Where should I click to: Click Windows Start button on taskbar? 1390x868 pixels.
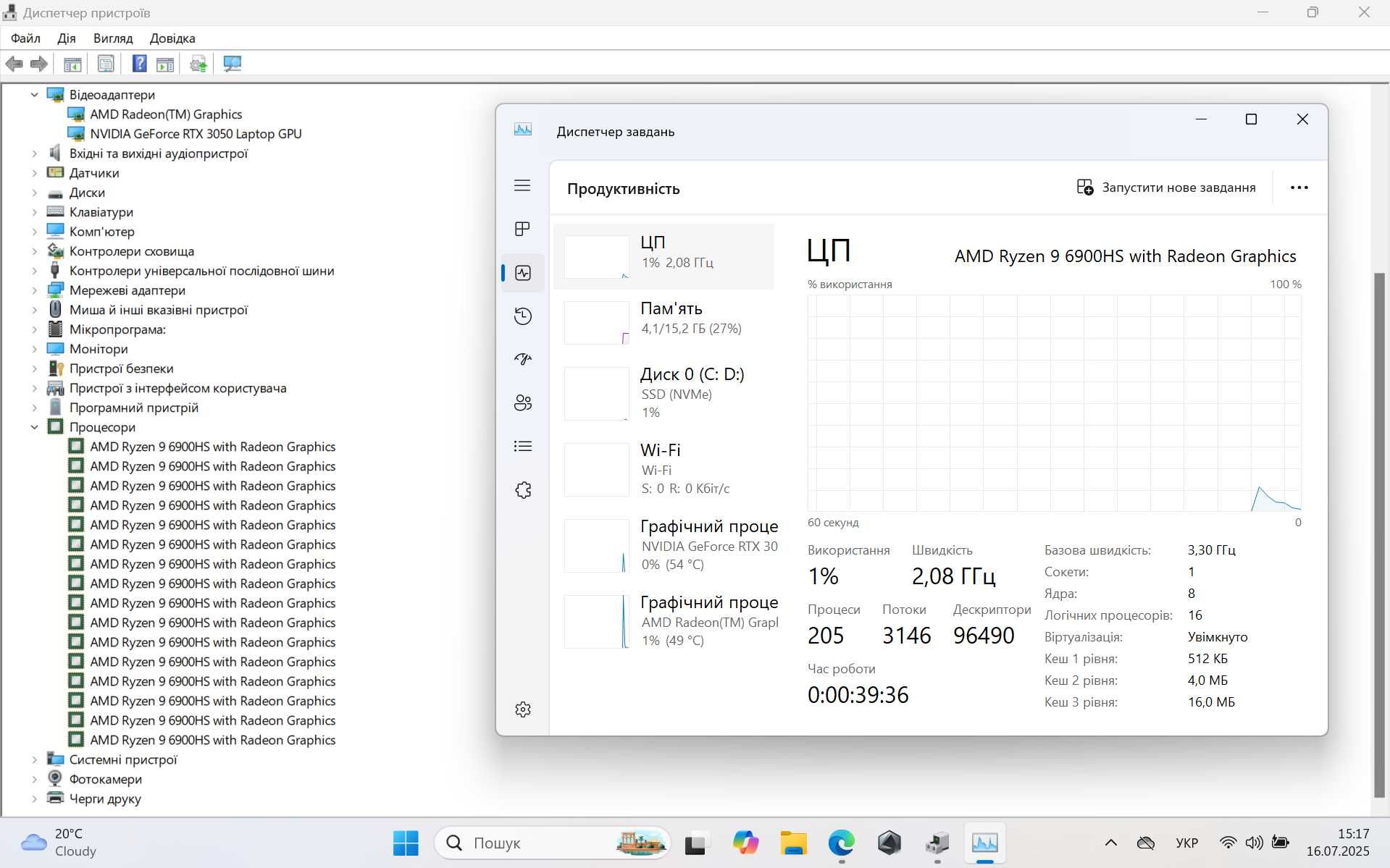[x=406, y=843]
